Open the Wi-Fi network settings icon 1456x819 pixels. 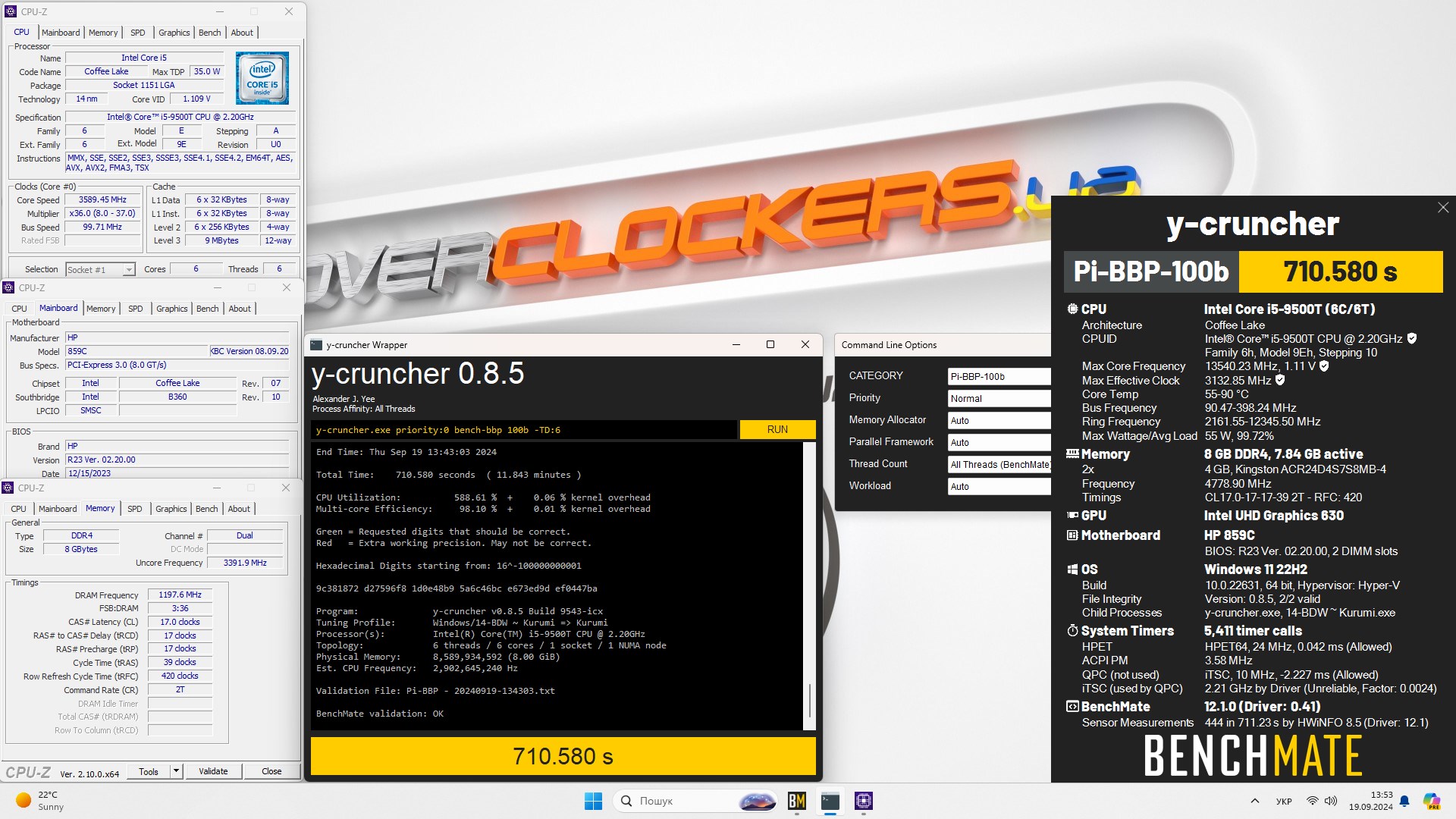pyautogui.click(x=1312, y=801)
